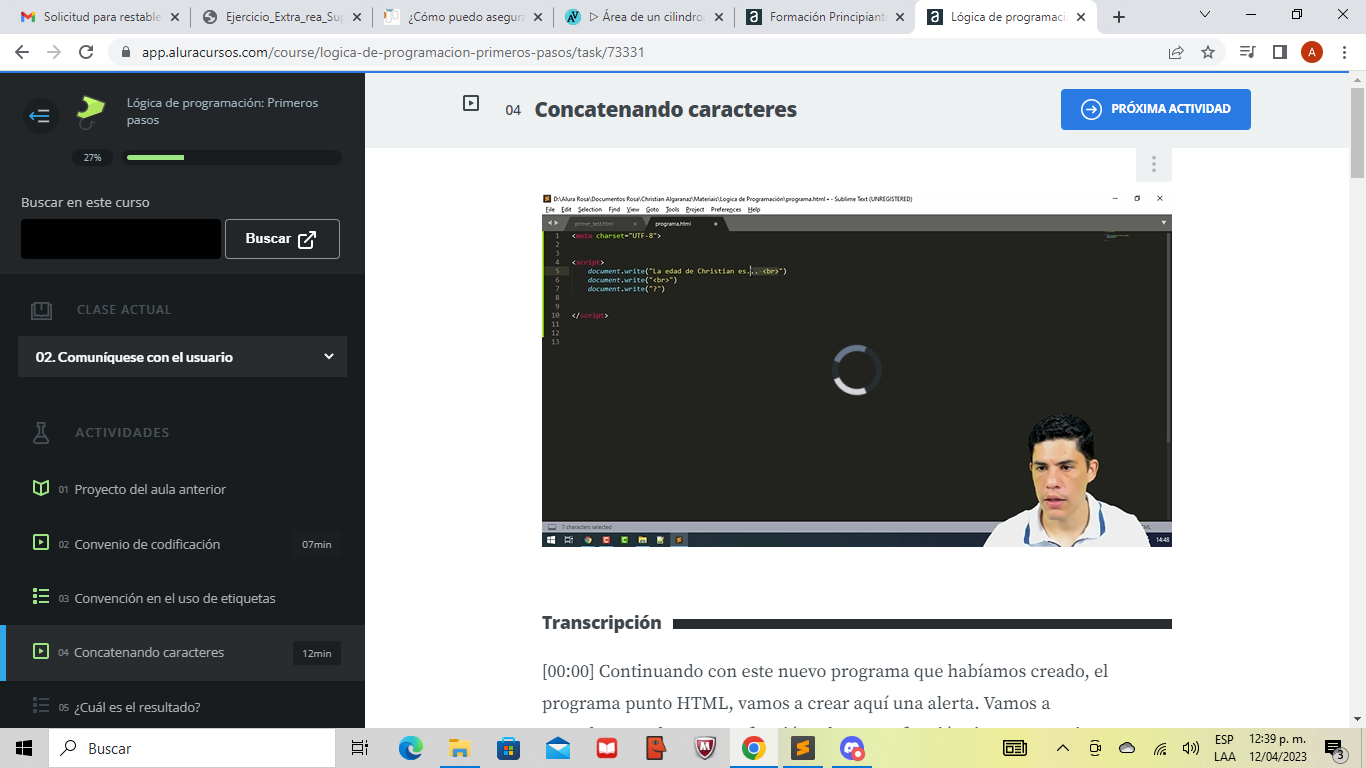Click the page vertical scrollbar

coord(1357,131)
